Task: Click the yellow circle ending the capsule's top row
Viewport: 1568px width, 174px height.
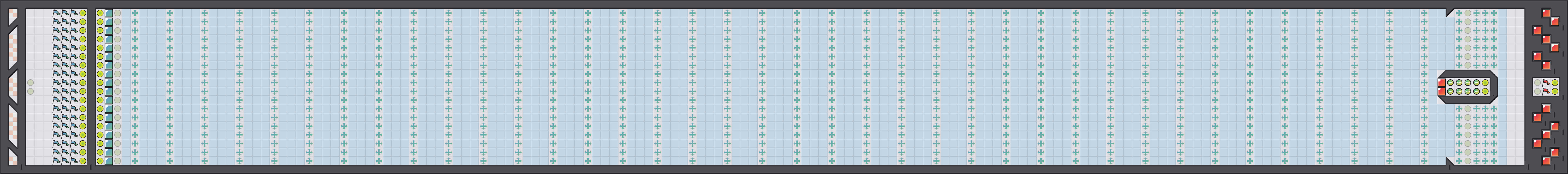Action: 1485,83
